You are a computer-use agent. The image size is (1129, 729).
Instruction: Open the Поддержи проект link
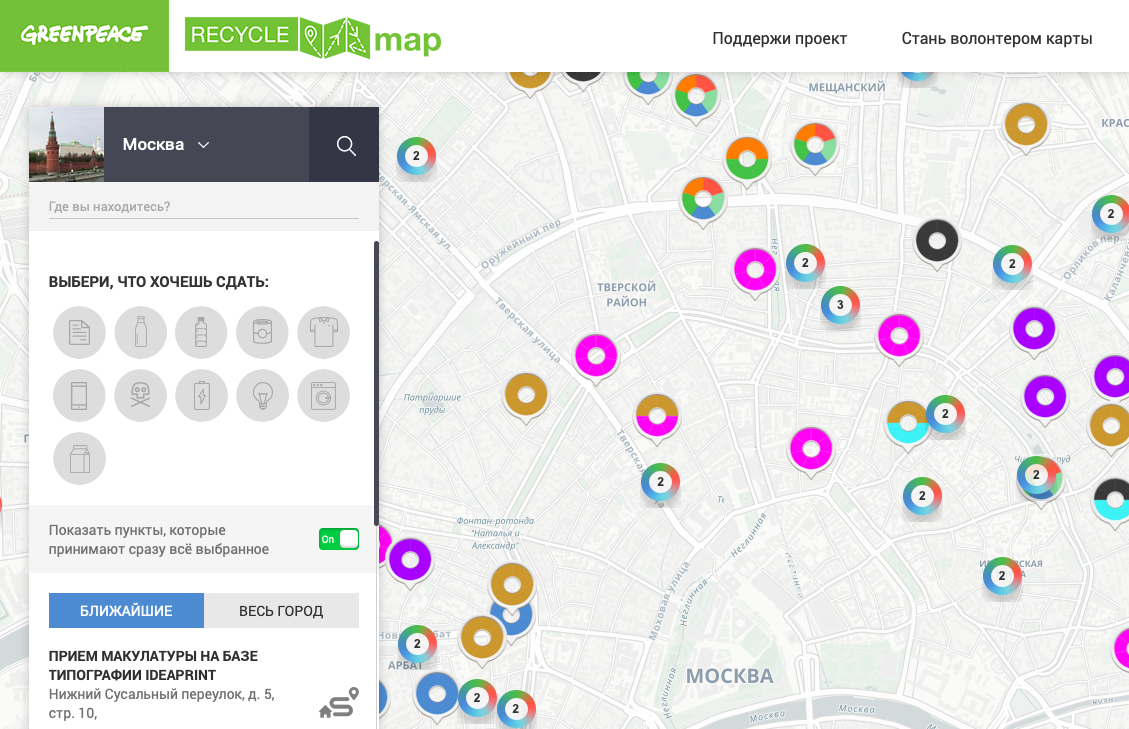pyautogui.click(x=779, y=39)
